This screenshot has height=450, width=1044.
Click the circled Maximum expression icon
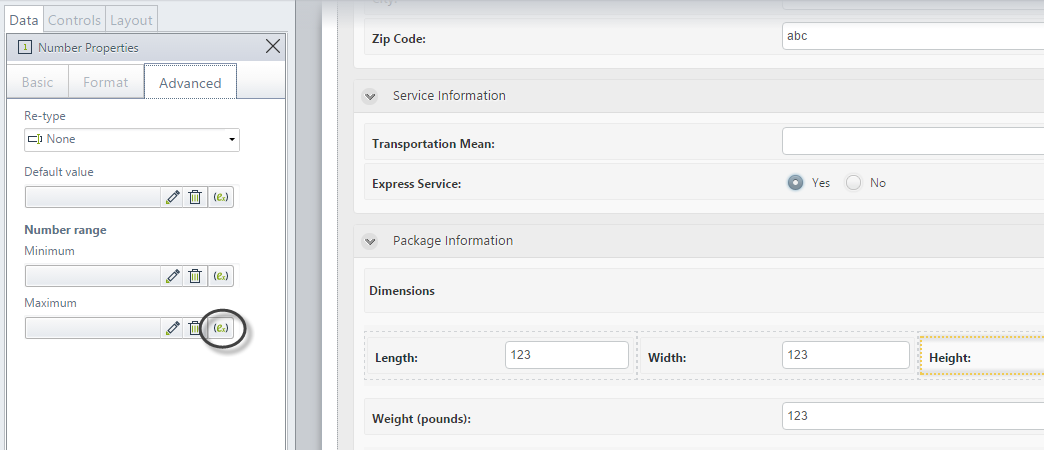(220, 328)
